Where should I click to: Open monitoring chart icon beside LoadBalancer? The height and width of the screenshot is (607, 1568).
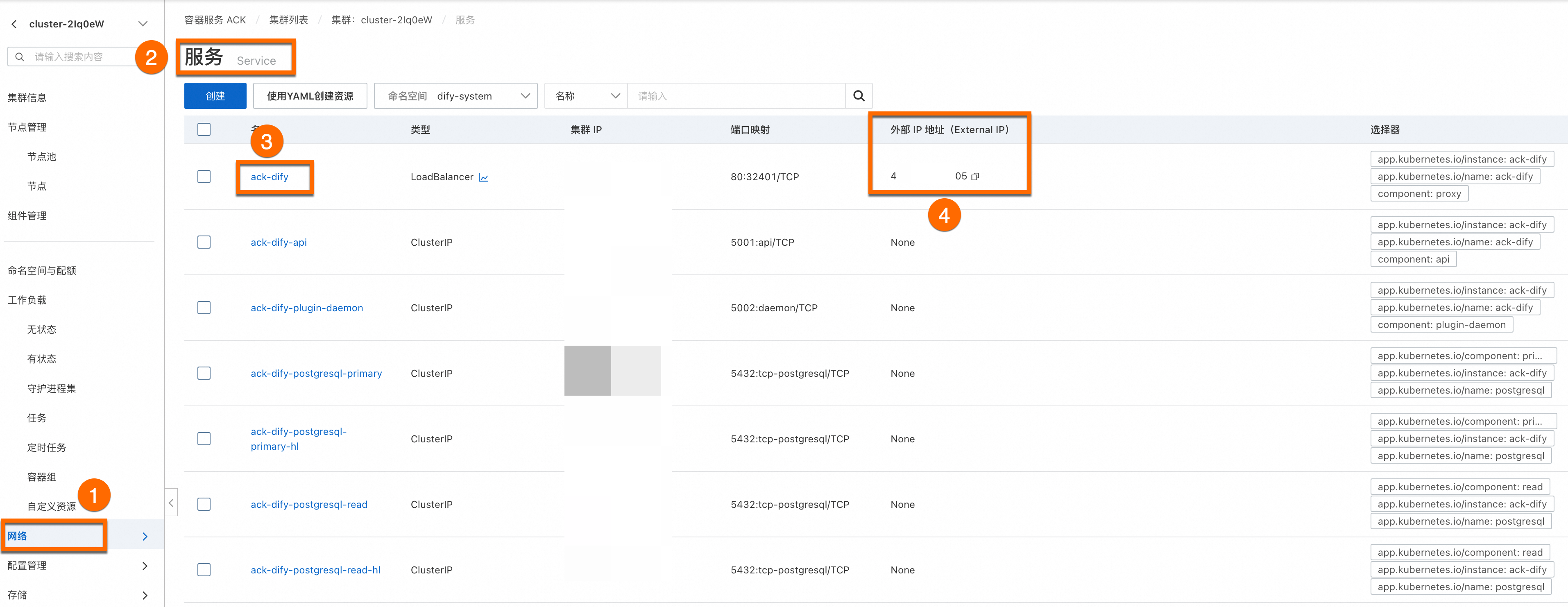[483, 177]
